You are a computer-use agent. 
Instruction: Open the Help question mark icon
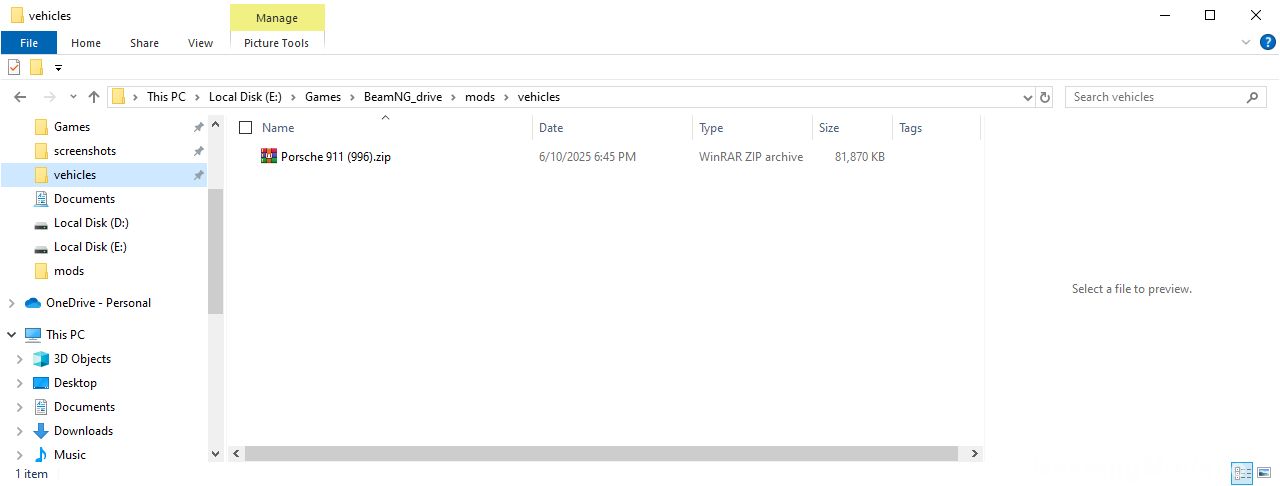point(1268,42)
